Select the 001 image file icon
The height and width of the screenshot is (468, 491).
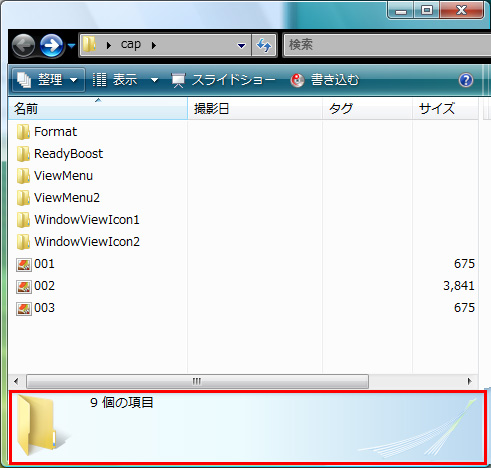click(x=24, y=265)
